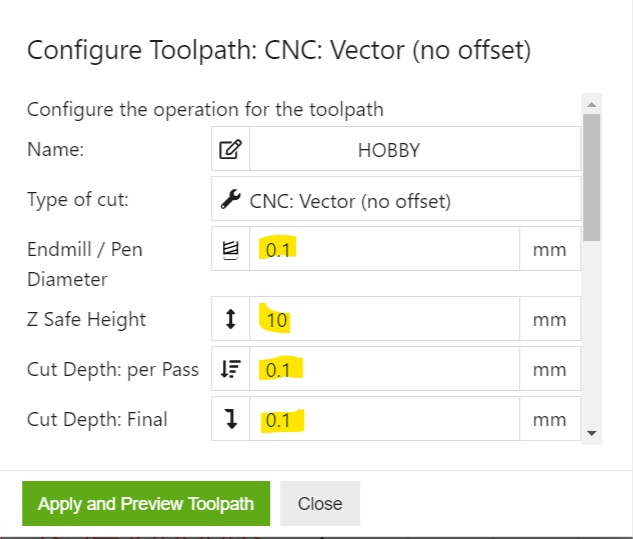Screen dimensions: 633x539
Task: Click the Name field containing HOBBY
Action: tap(415, 150)
